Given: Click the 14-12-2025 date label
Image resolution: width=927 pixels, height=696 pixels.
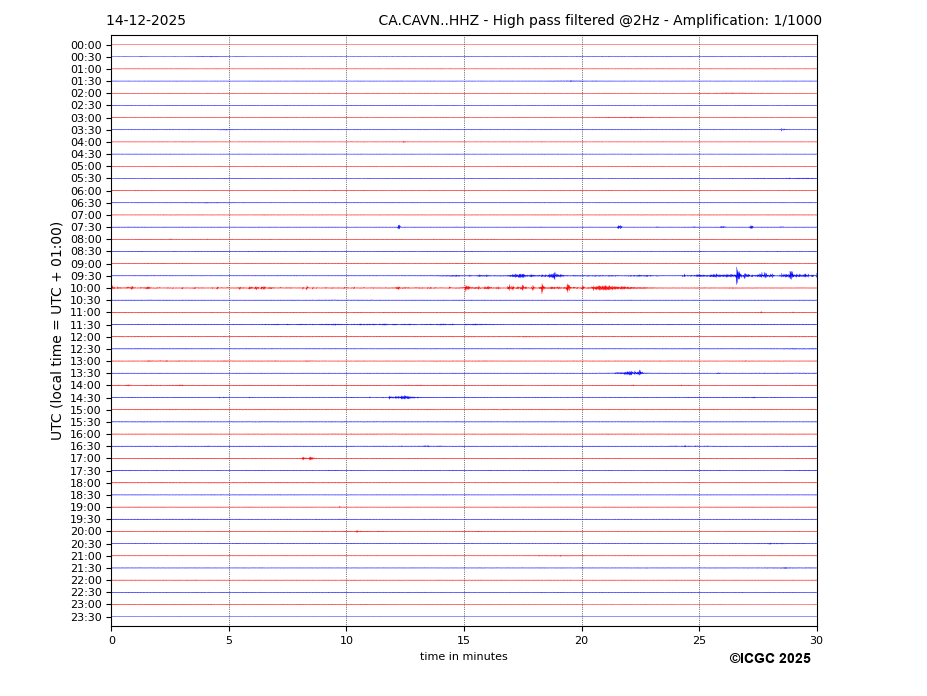Looking at the screenshot, I should 146,21.
